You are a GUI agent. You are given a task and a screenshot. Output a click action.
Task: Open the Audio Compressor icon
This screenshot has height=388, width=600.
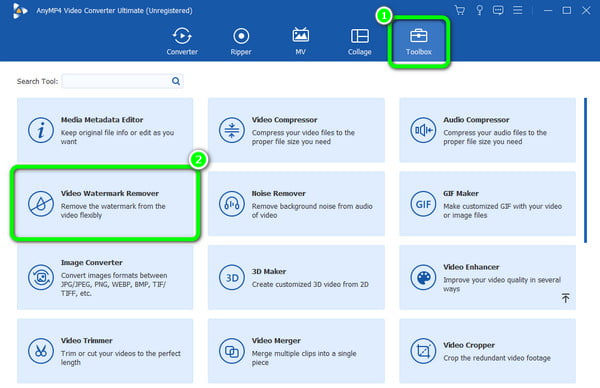pos(423,130)
